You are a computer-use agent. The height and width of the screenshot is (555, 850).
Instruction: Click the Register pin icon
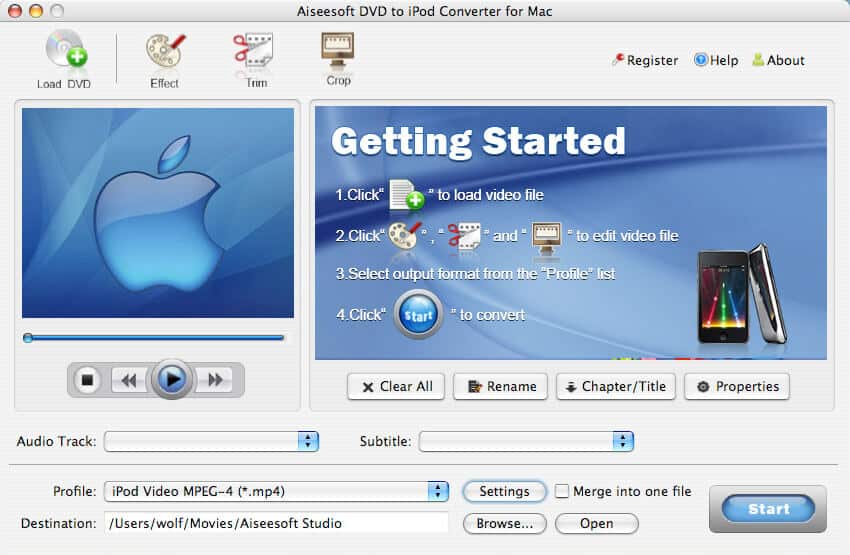click(x=618, y=60)
